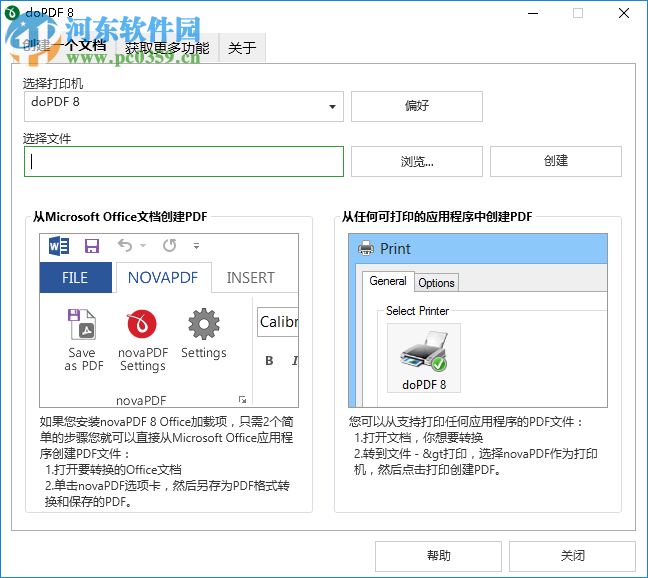Focus the 选择文件 file path field

tap(183, 162)
